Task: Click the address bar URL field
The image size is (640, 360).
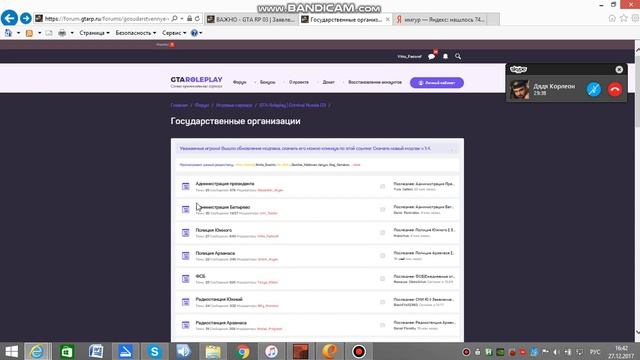Action: (x=107, y=19)
